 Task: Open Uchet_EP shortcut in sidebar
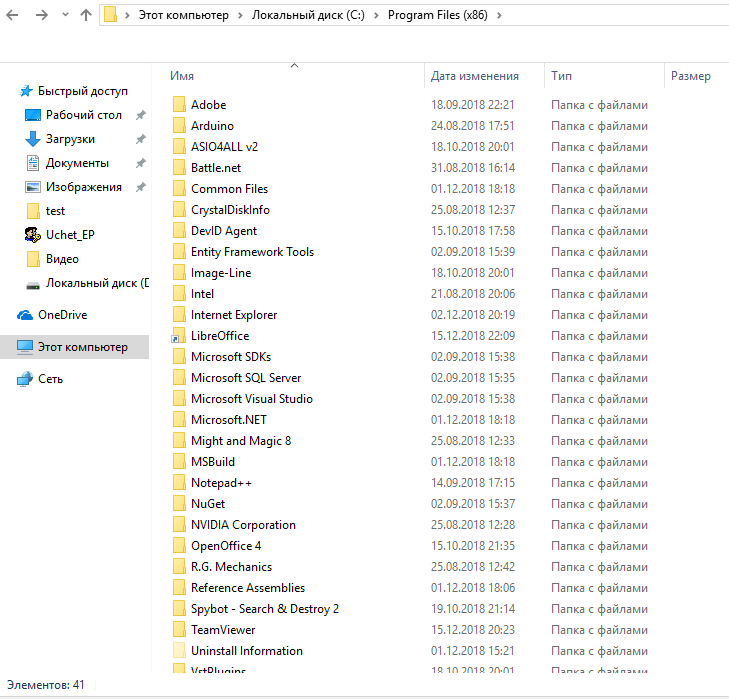point(70,235)
